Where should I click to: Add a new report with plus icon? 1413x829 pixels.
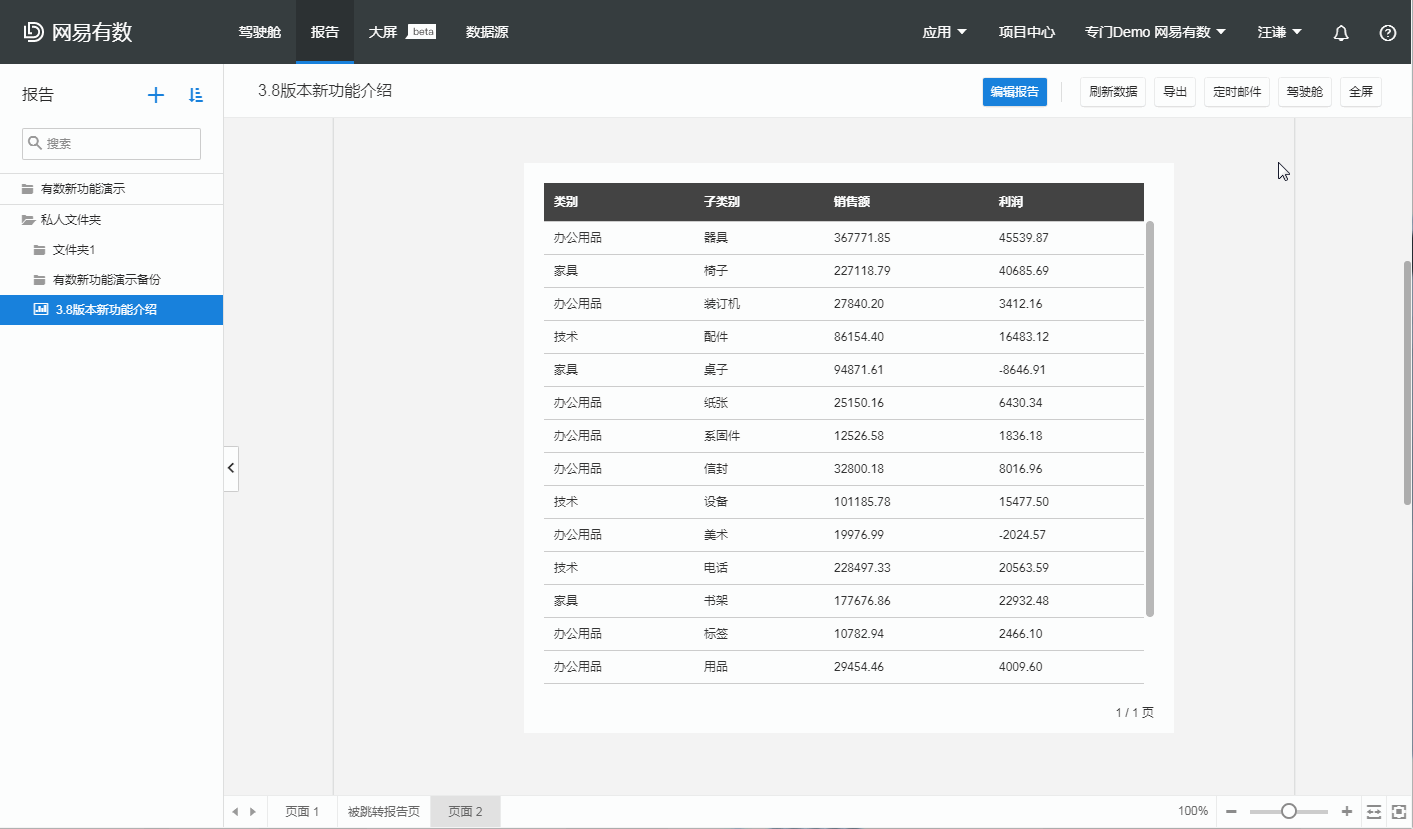(x=155, y=95)
